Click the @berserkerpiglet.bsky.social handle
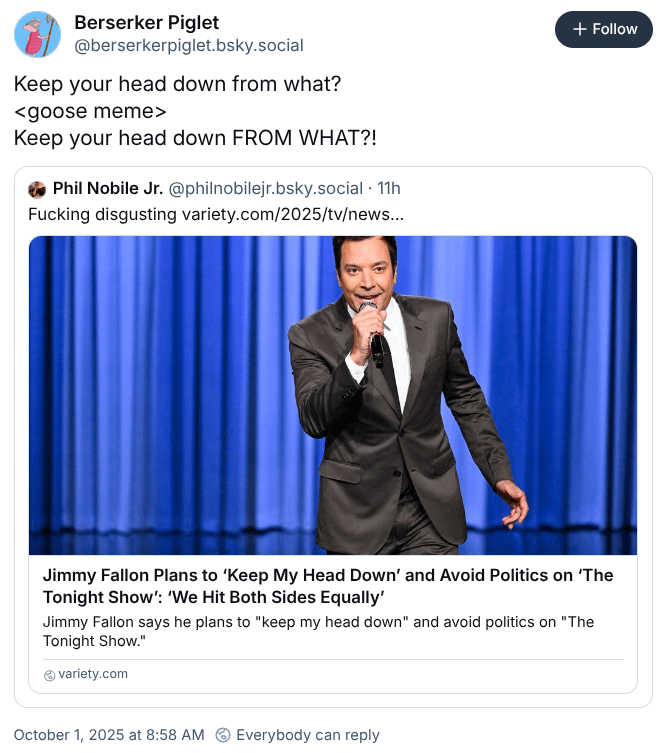Image resolution: width=667 pixels, height=753 pixels. [x=189, y=45]
